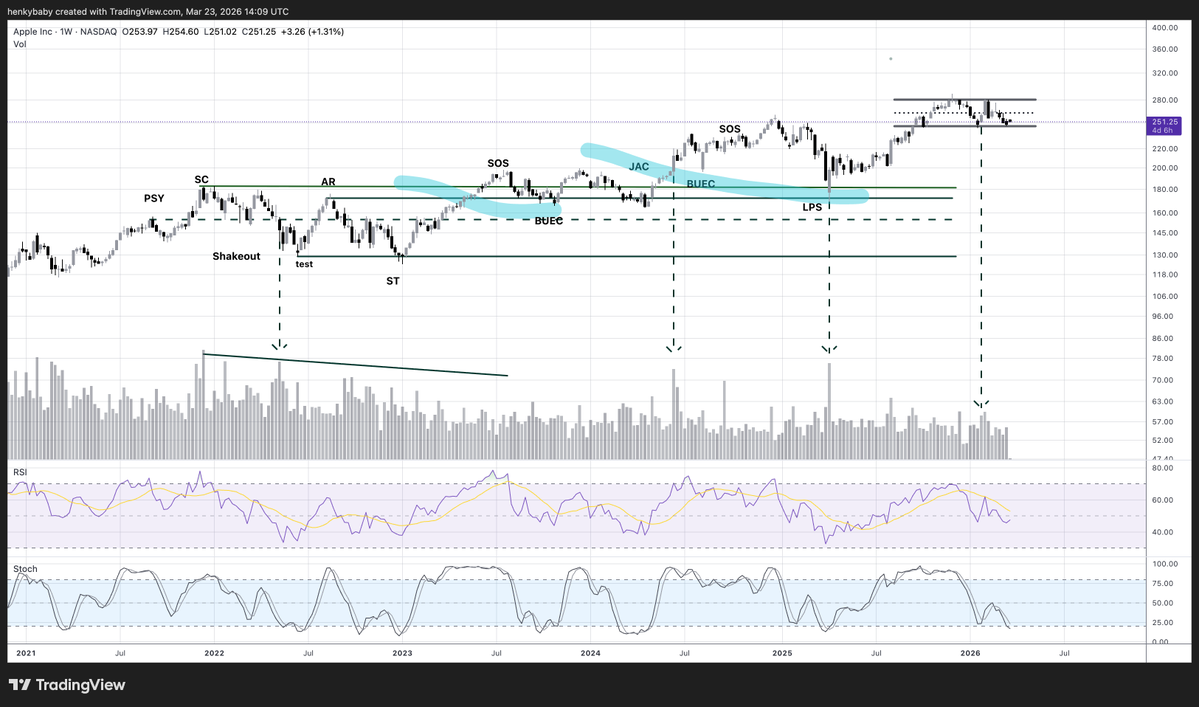Click the henkybaby created-with attribution line
The height and width of the screenshot is (707, 1199).
click(148, 11)
